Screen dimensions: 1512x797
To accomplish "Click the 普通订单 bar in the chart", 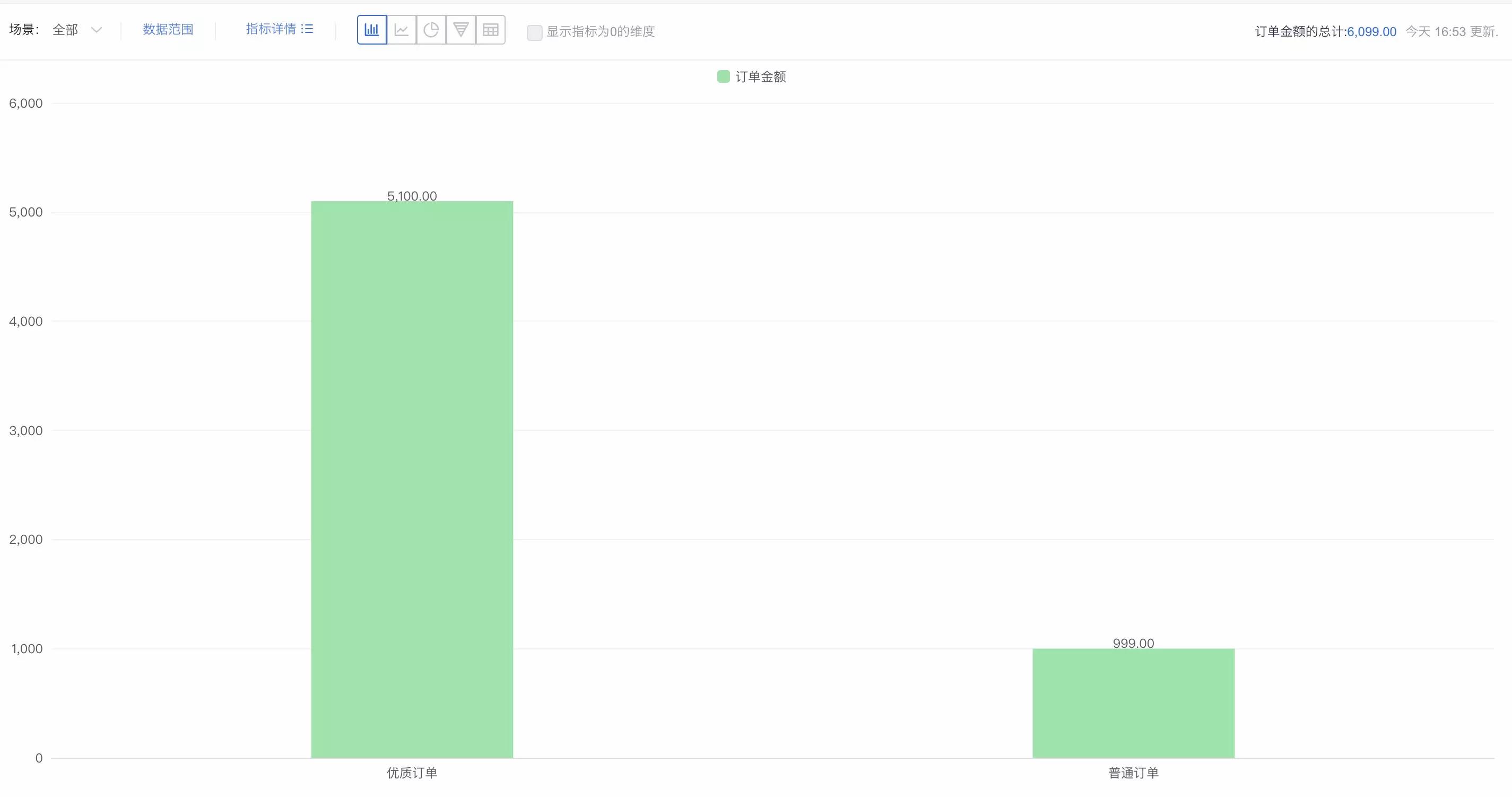I will tap(1133, 703).
